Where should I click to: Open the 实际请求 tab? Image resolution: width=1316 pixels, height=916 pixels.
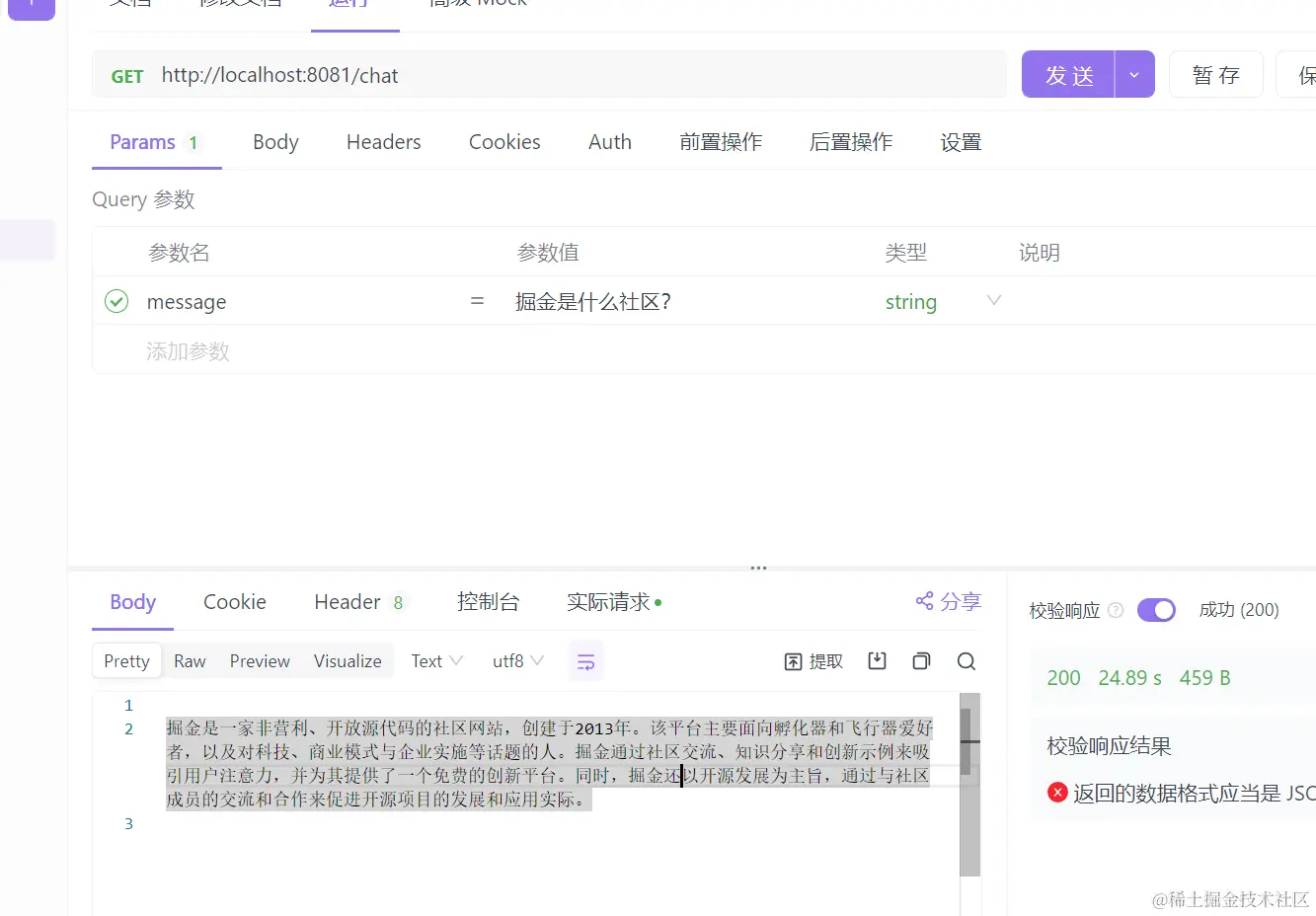(x=614, y=602)
